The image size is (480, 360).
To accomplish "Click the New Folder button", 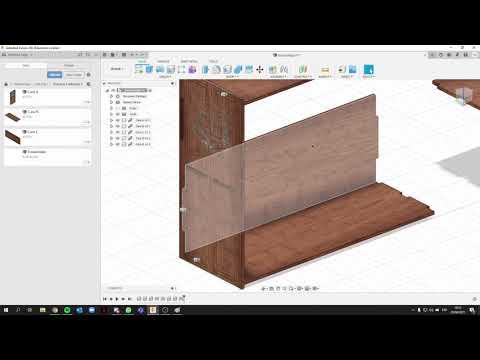I will tap(73, 75).
